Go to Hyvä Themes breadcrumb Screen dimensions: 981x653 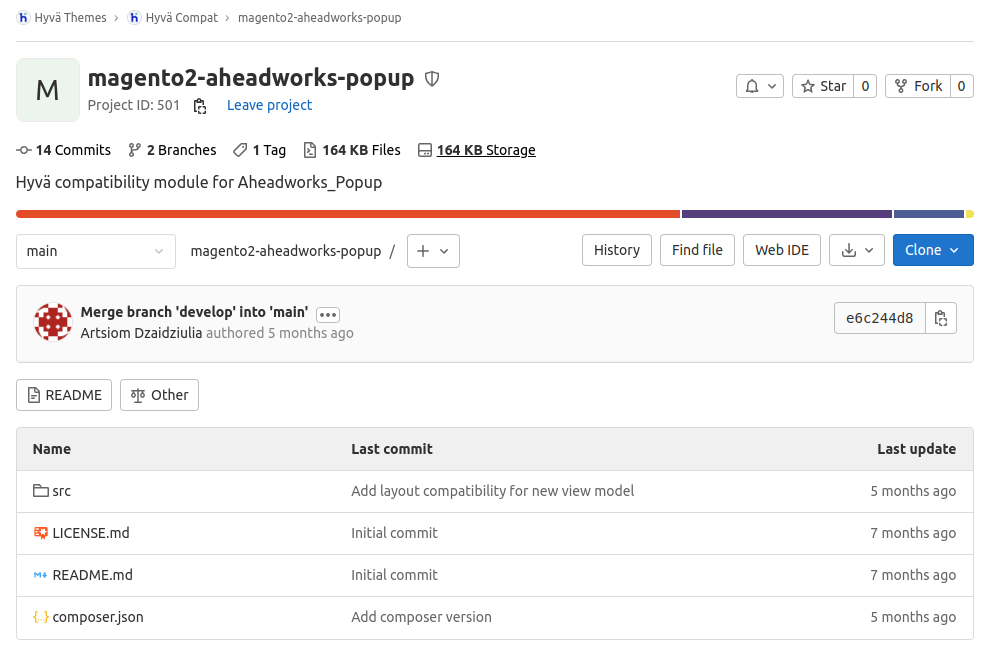[x=70, y=18]
